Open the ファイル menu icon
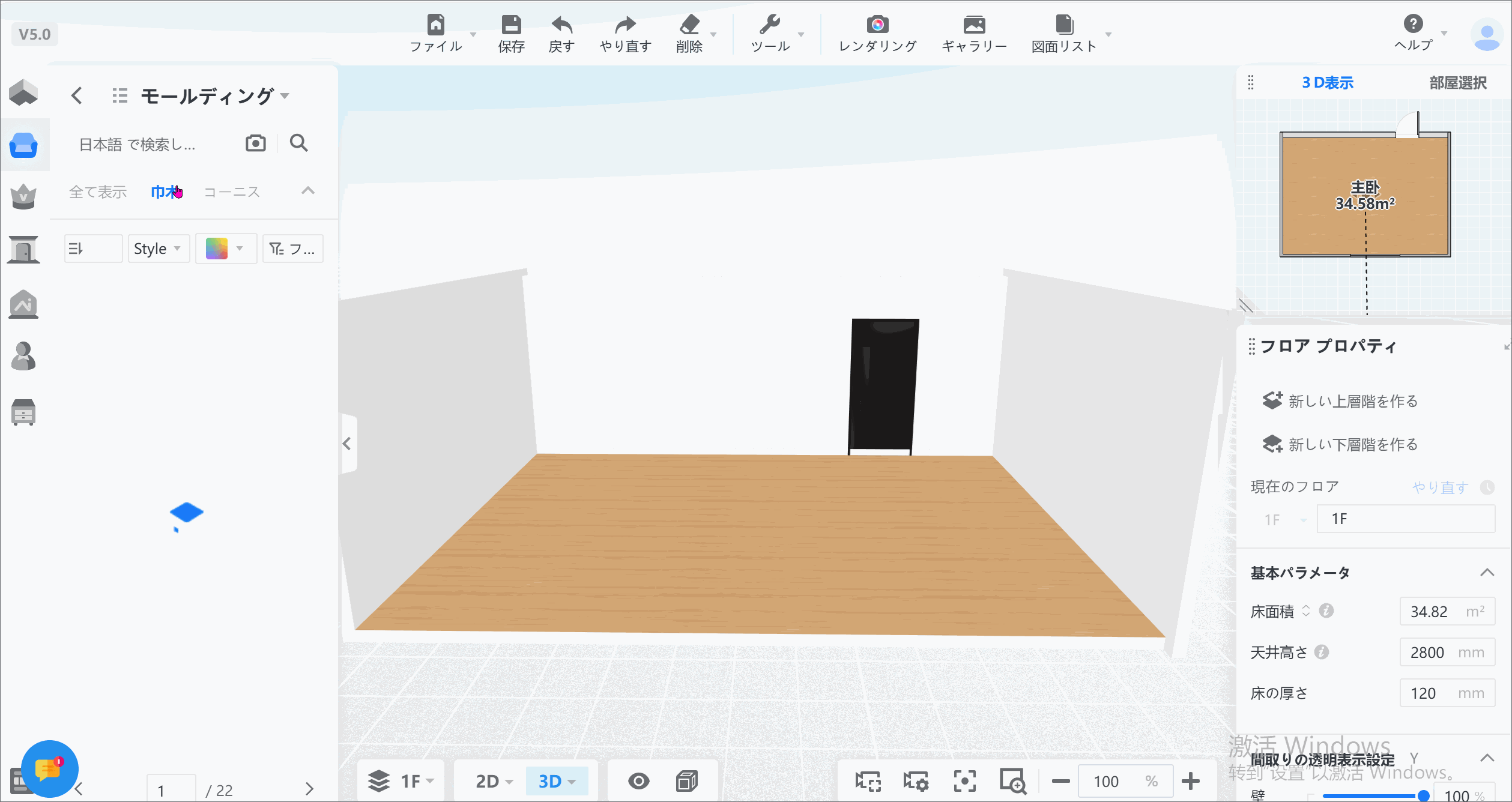The image size is (1512, 802). pyautogui.click(x=436, y=25)
